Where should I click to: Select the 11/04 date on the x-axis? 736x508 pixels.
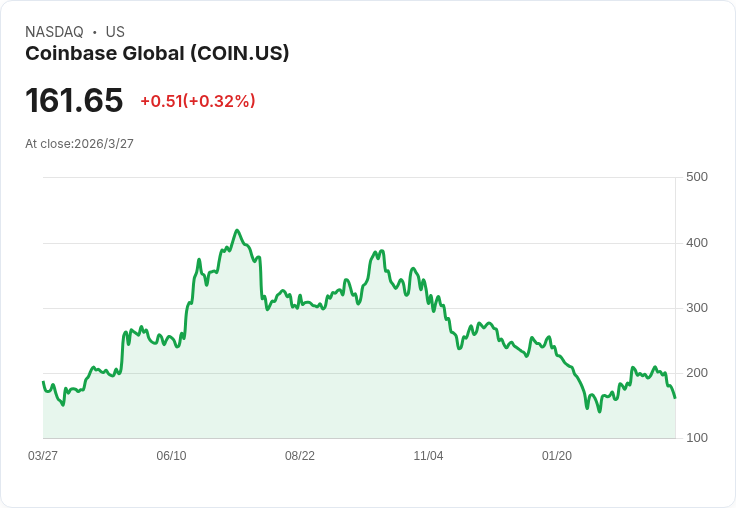click(428, 456)
